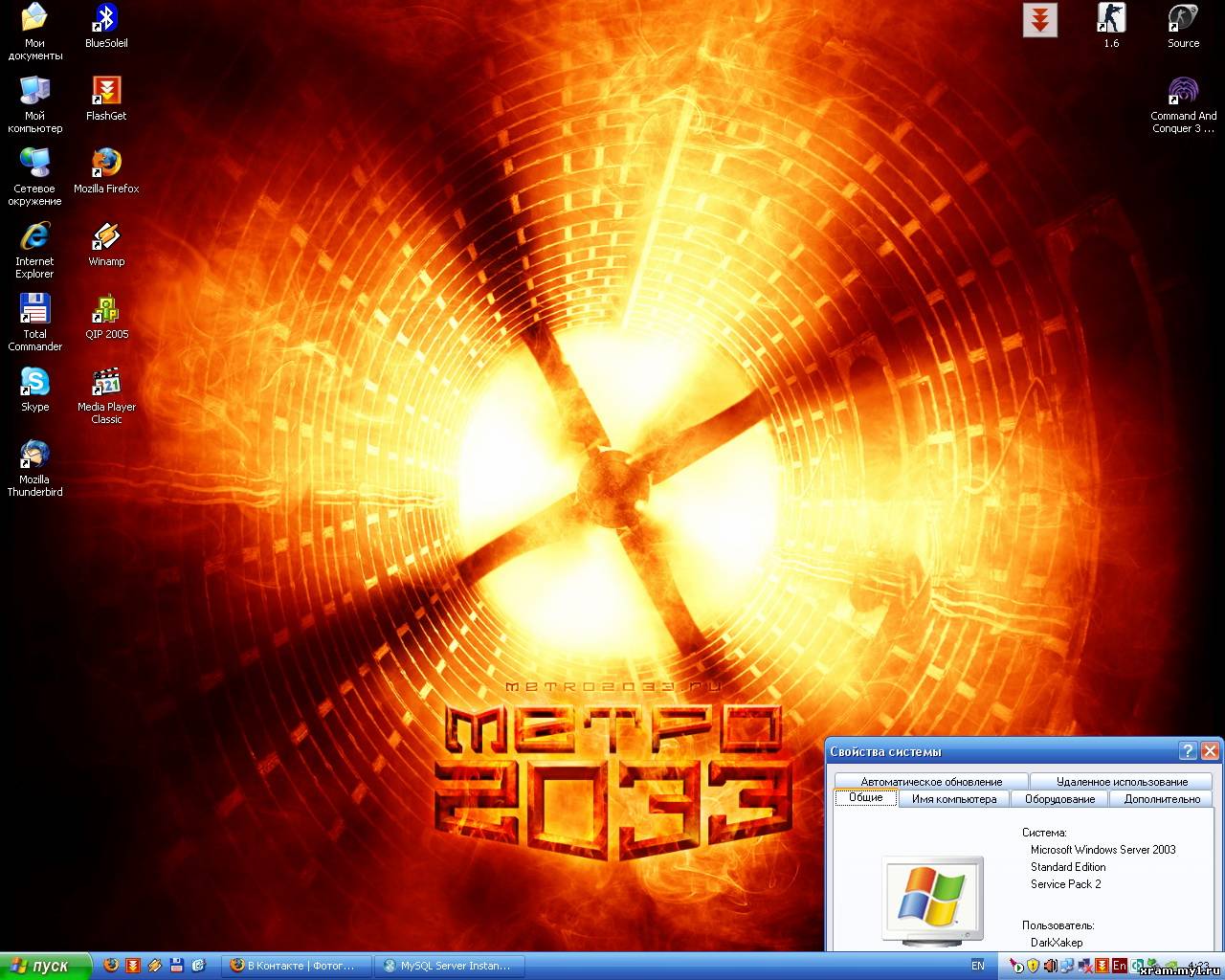1225x980 pixels.
Task: Click the Windows logo monitor image
Action: click(x=933, y=901)
